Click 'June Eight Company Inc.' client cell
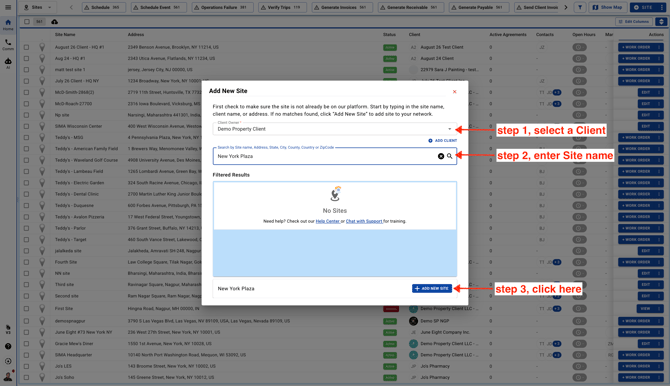Viewport: 670px width, 386px height. [x=445, y=332]
